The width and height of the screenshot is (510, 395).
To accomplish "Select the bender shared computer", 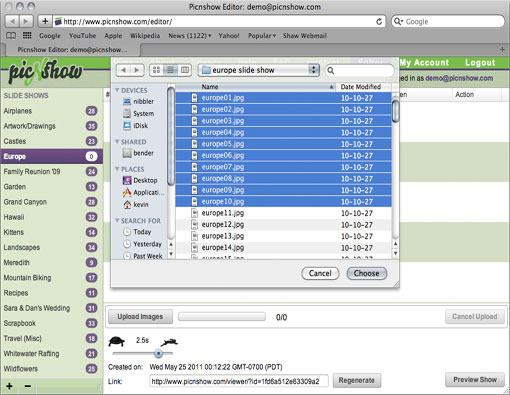I will (139, 153).
